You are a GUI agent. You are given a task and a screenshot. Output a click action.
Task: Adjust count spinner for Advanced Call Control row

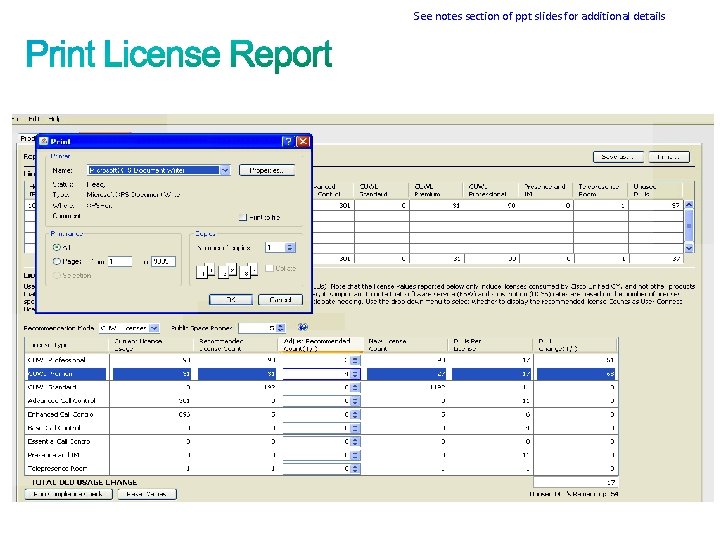point(354,401)
